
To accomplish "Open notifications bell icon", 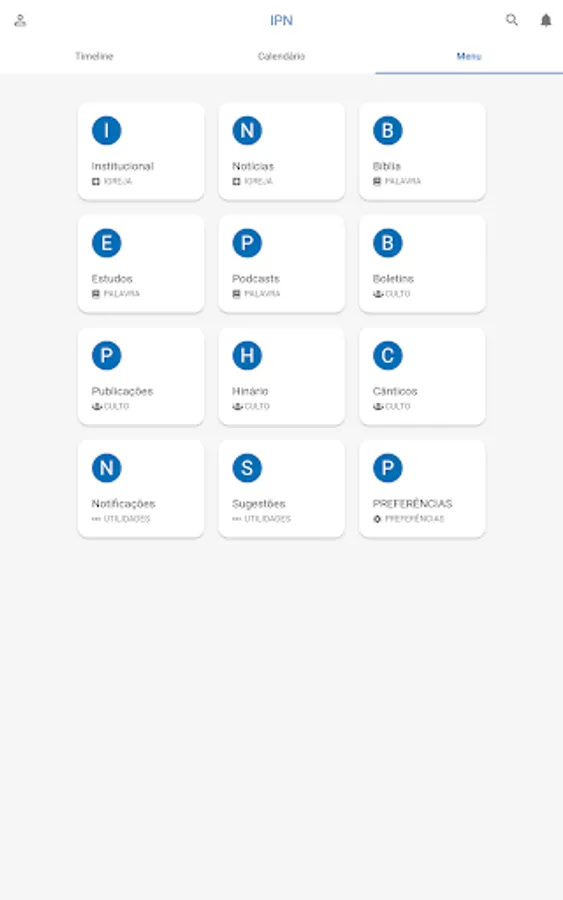I will pos(546,21).
